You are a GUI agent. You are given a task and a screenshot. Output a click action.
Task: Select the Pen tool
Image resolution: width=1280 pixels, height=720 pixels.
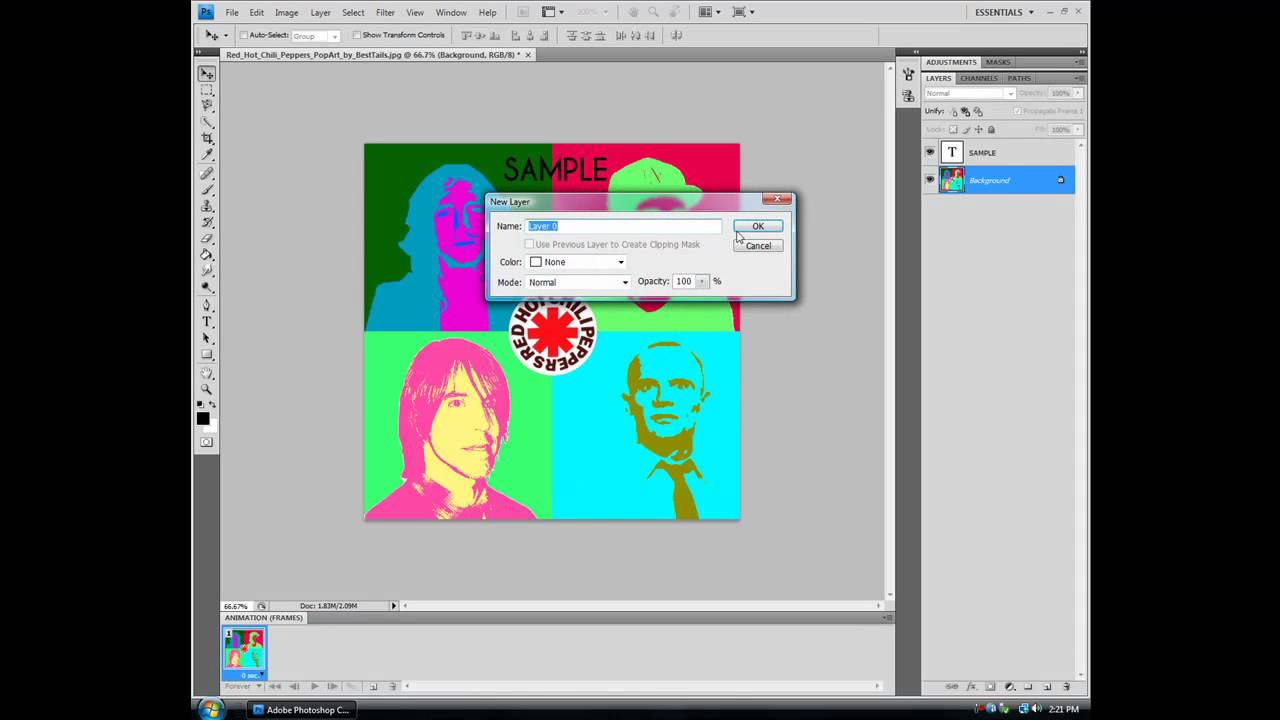pyautogui.click(x=207, y=304)
